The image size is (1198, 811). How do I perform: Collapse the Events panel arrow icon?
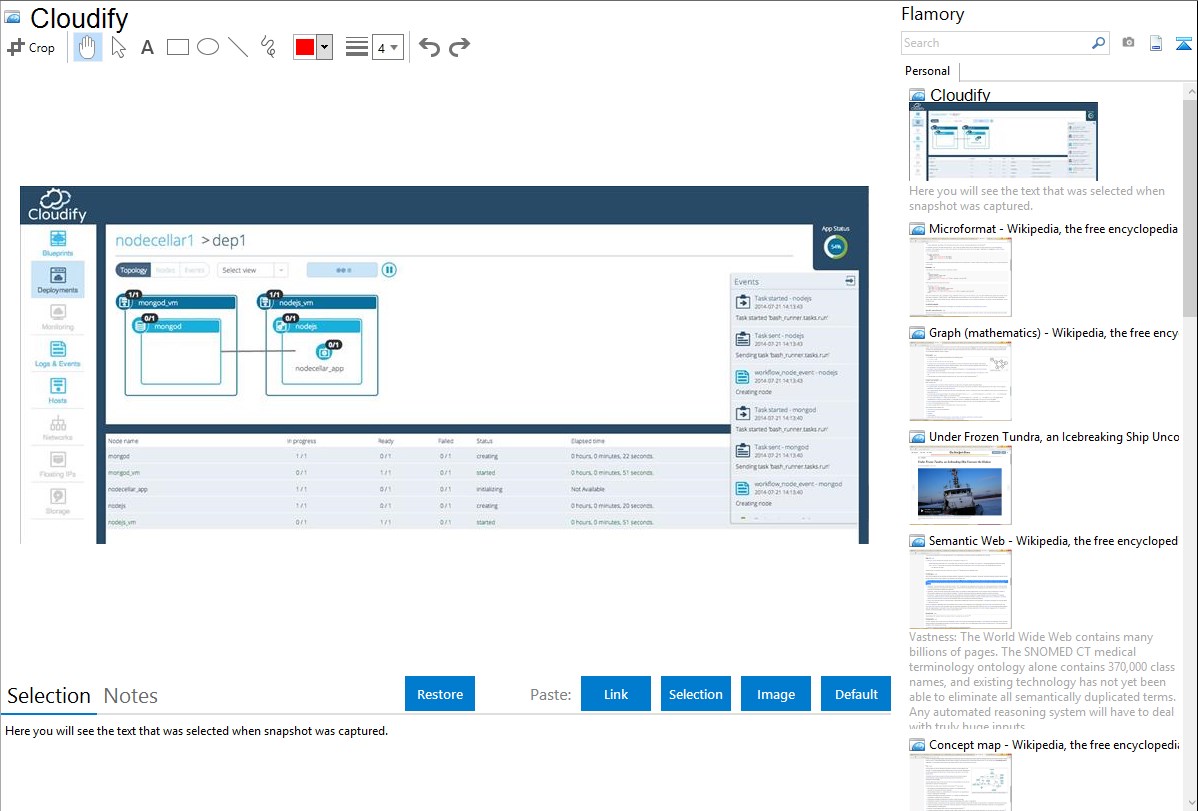pyautogui.click(x=850, y=281)
